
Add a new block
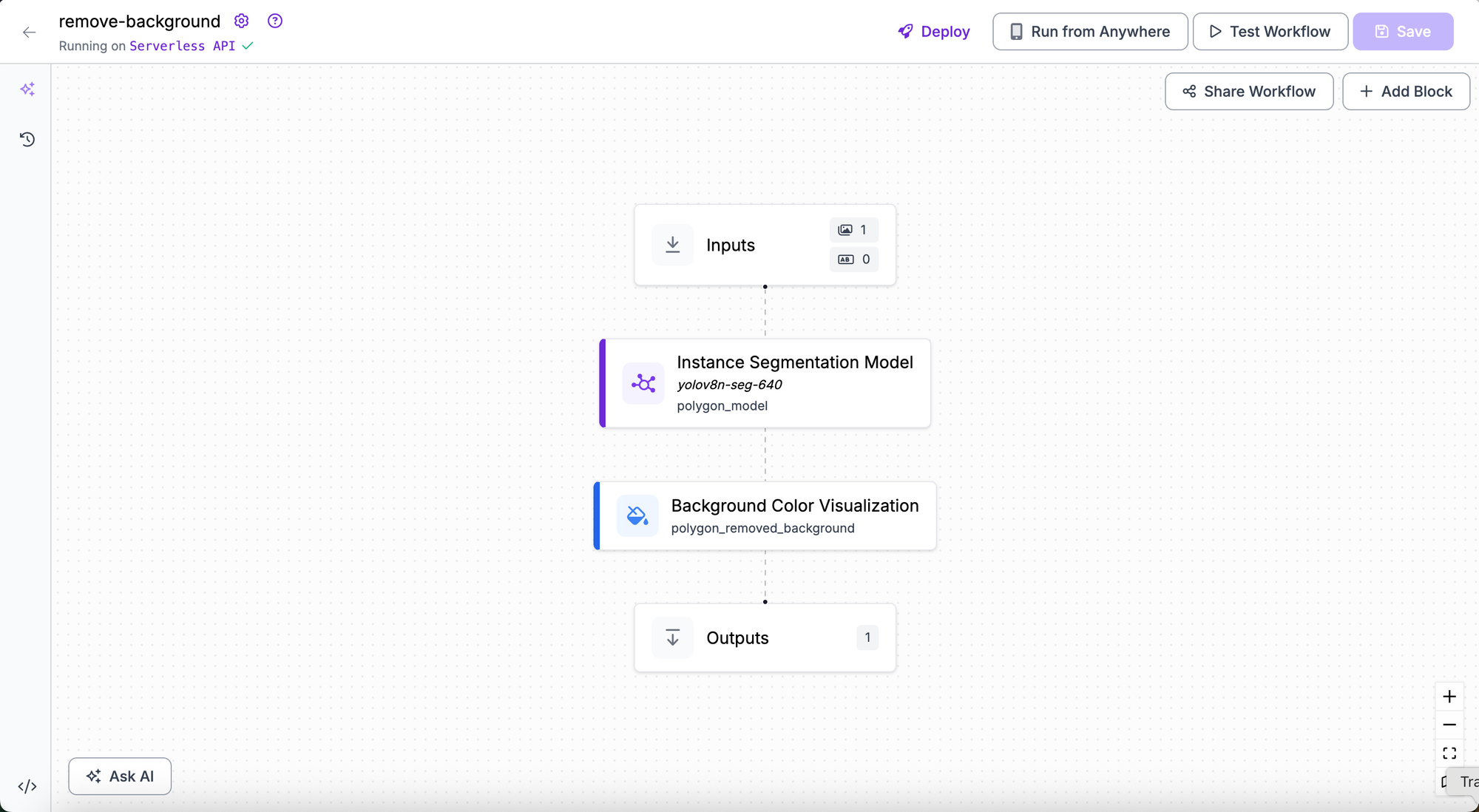click(1406, 92)
